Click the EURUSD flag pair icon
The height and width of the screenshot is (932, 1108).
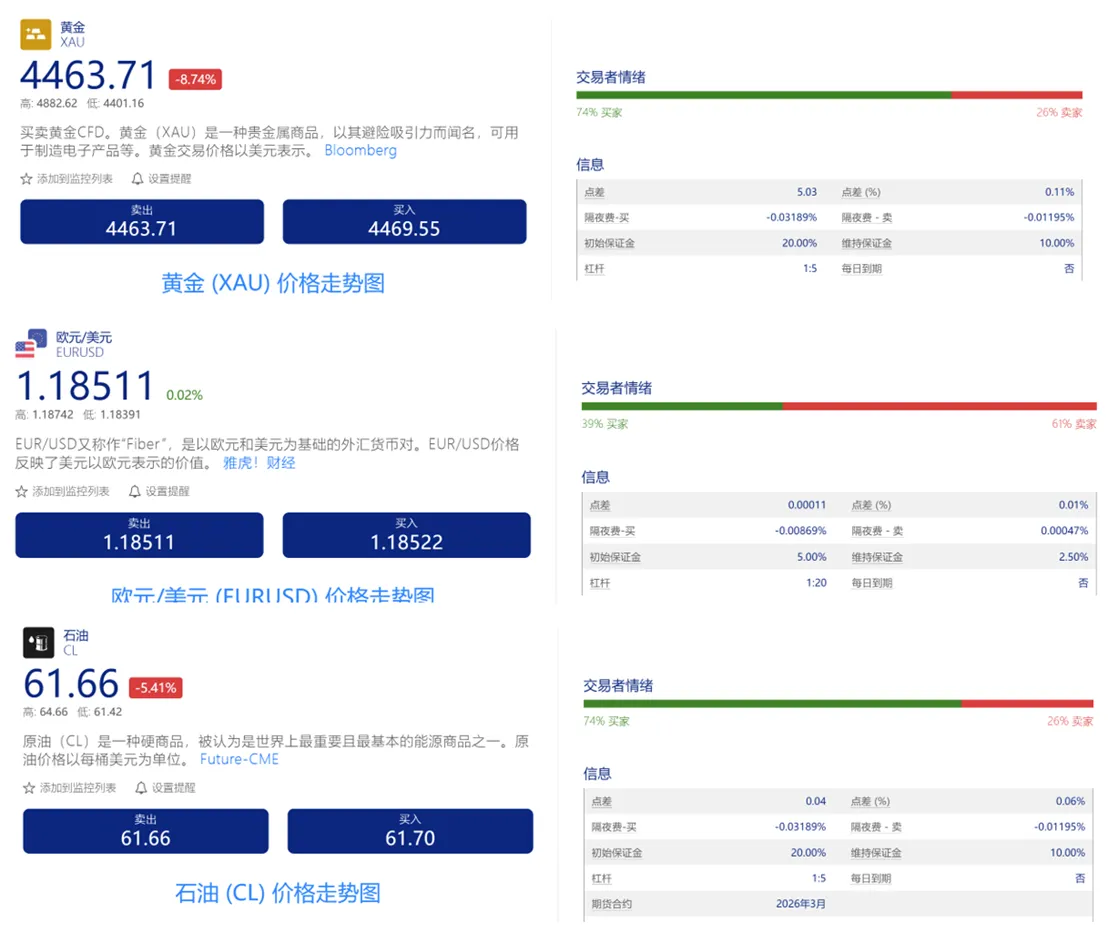[x=31, y=343]
